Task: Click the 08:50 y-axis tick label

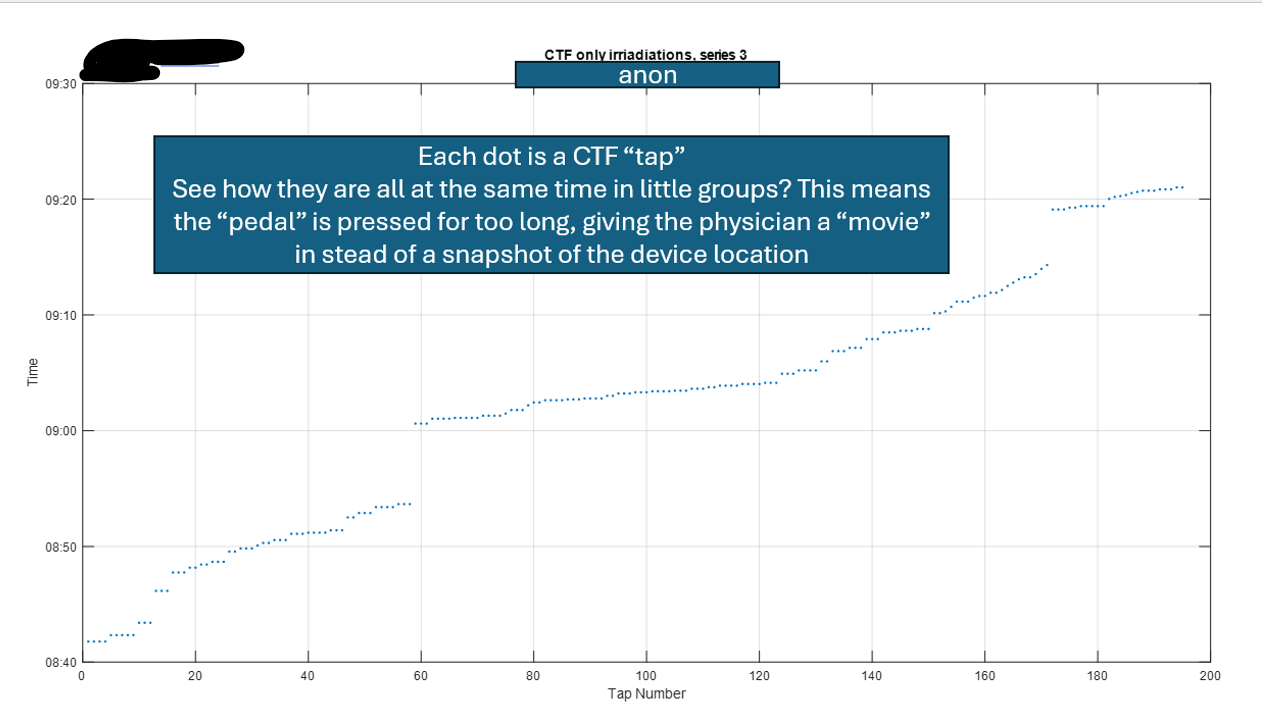Action: [62, 547]
